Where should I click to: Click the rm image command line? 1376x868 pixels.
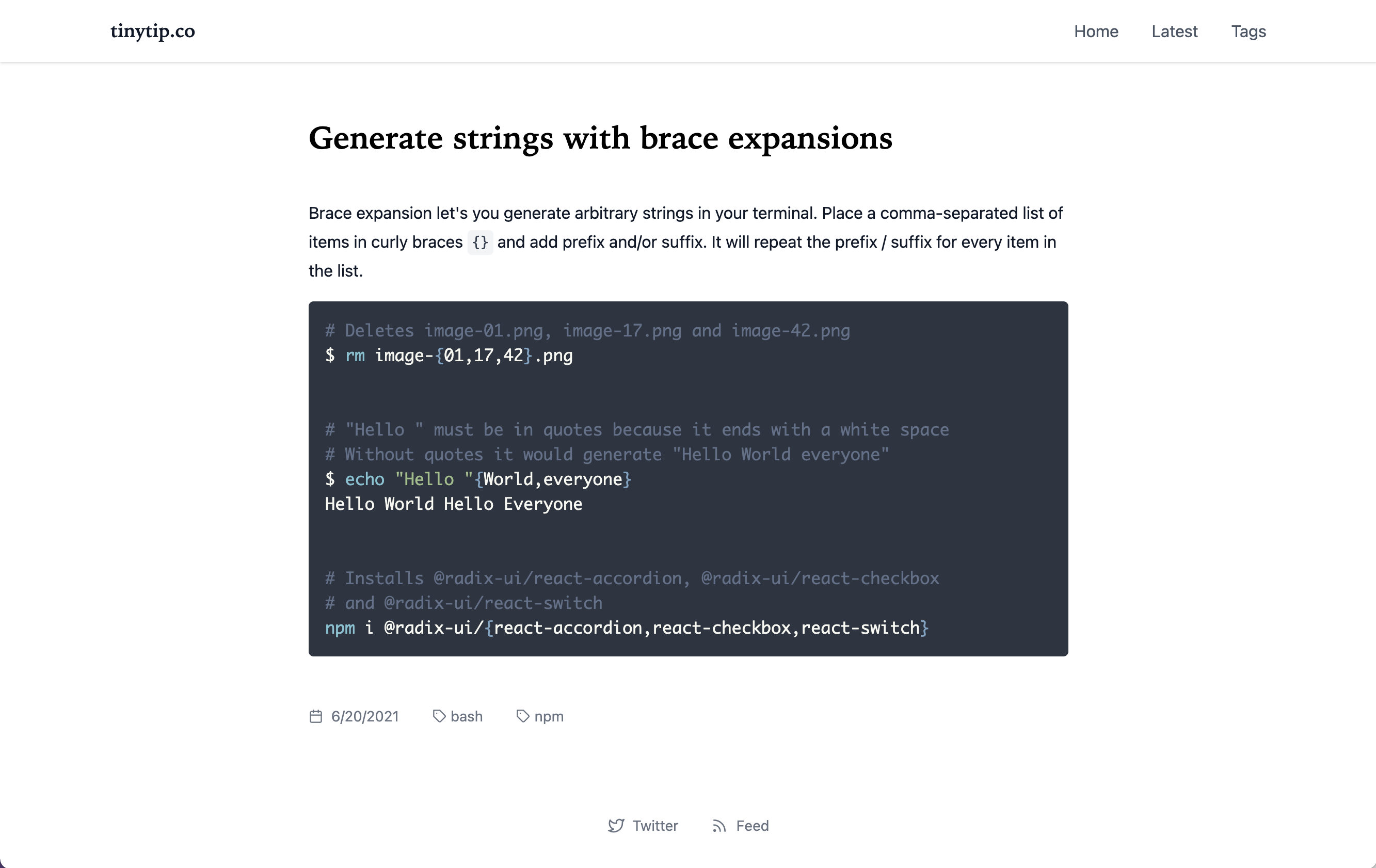(x=449, y=356)
